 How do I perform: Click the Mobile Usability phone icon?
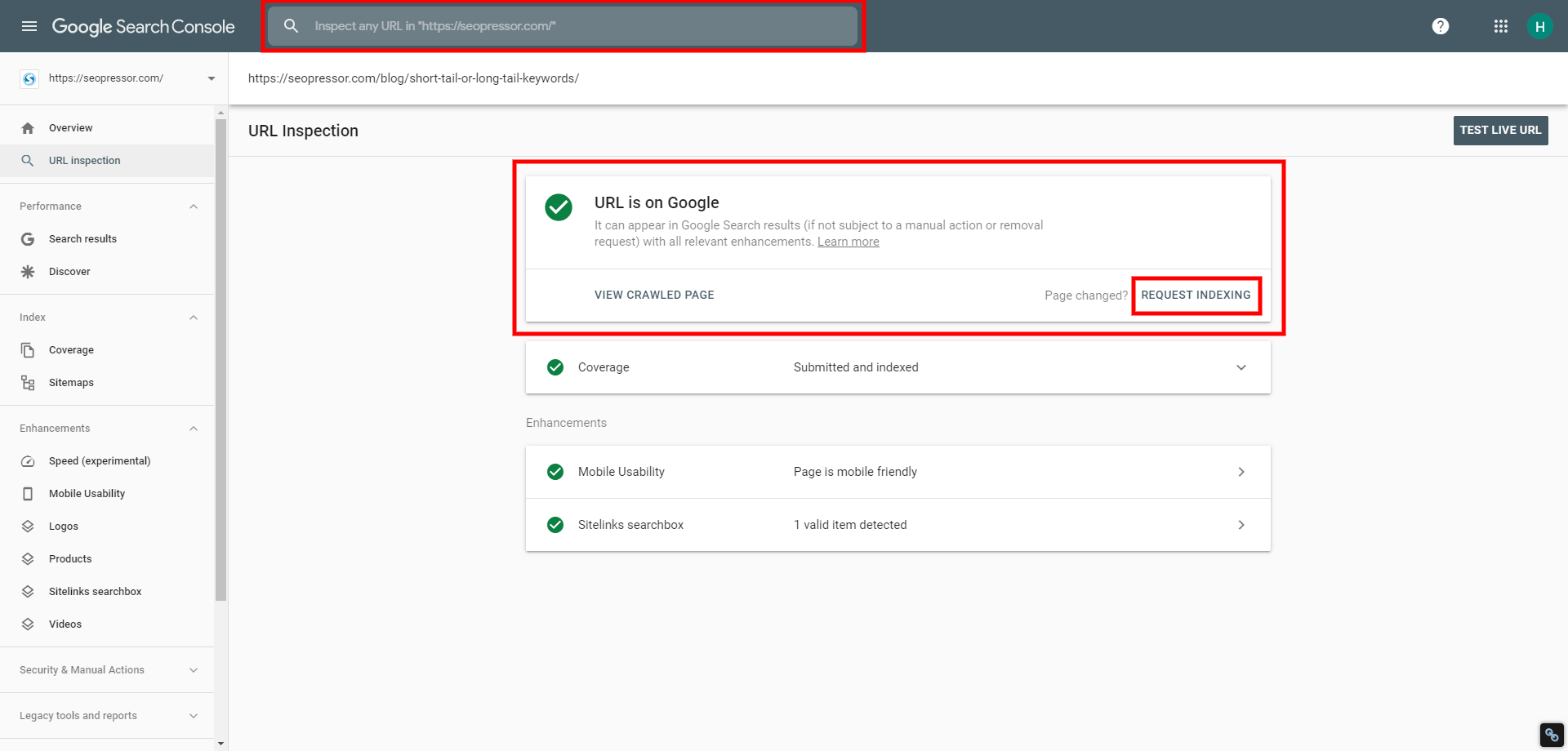[28, 494]
